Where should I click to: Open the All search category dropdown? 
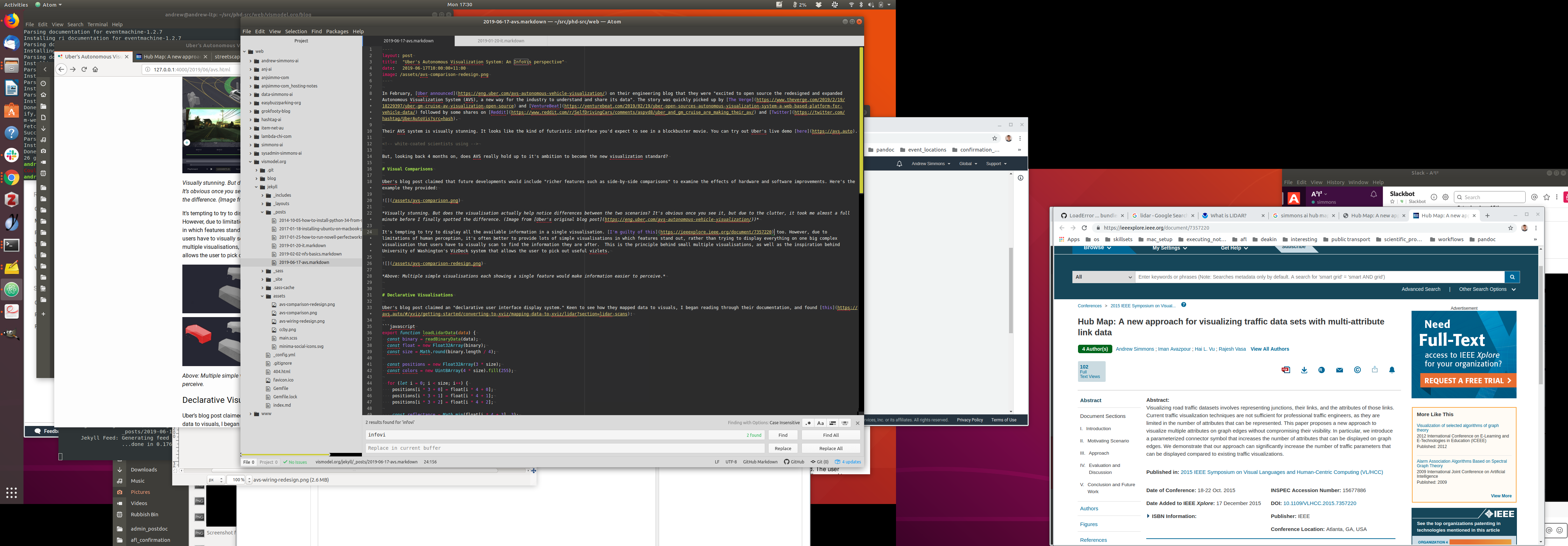pos(1103,277)
